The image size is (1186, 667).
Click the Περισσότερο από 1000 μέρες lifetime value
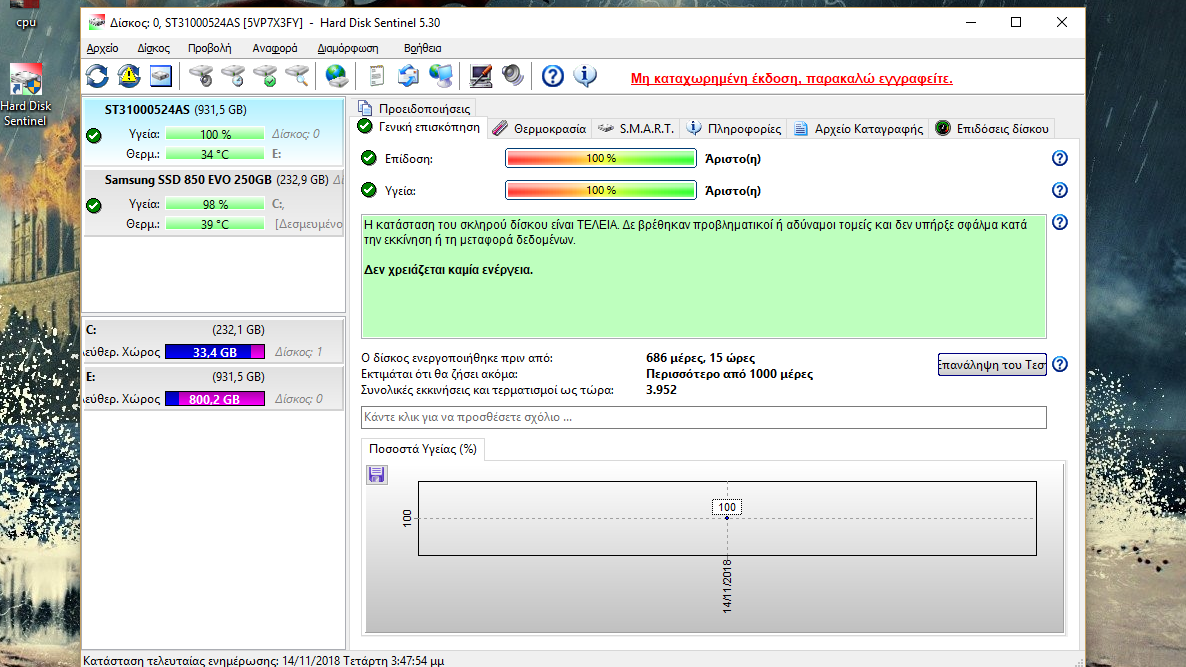click(729, 374)
